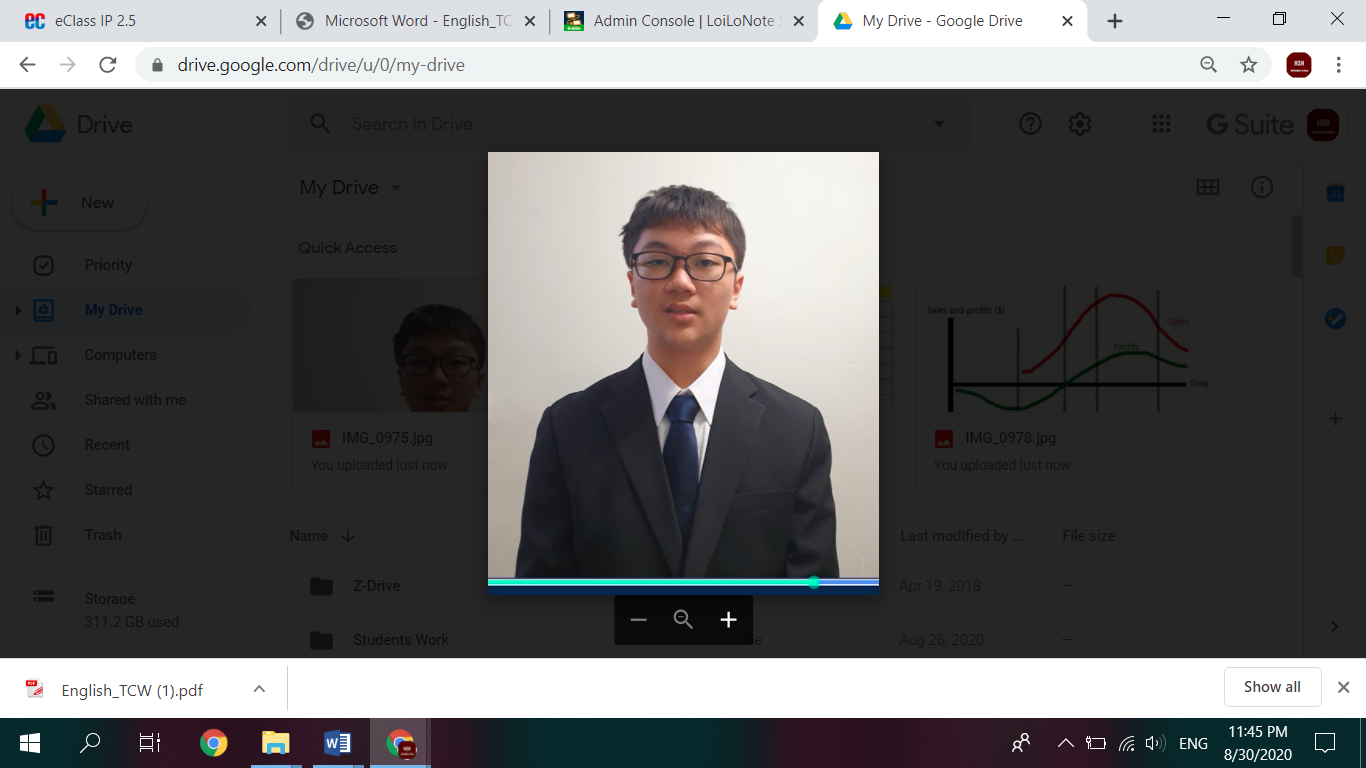Screen dimensions: 1366x768
Task: Zoom out with the minus icon
Action: tap(638, 620)
